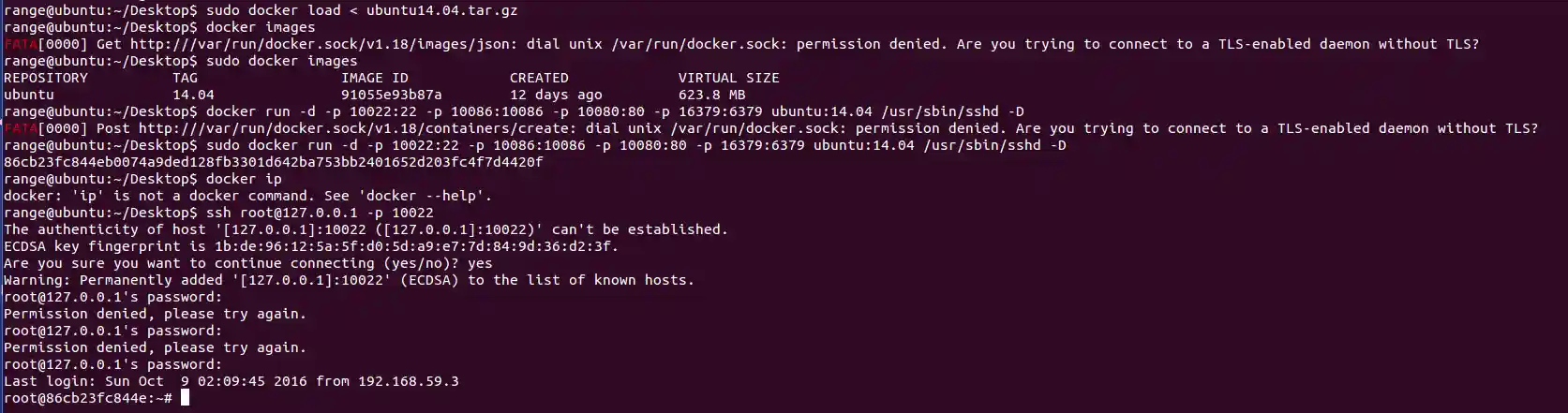Click the image ID 91055e93b87a
Viewport: 1568px width, 413px height.
point(391,95)
